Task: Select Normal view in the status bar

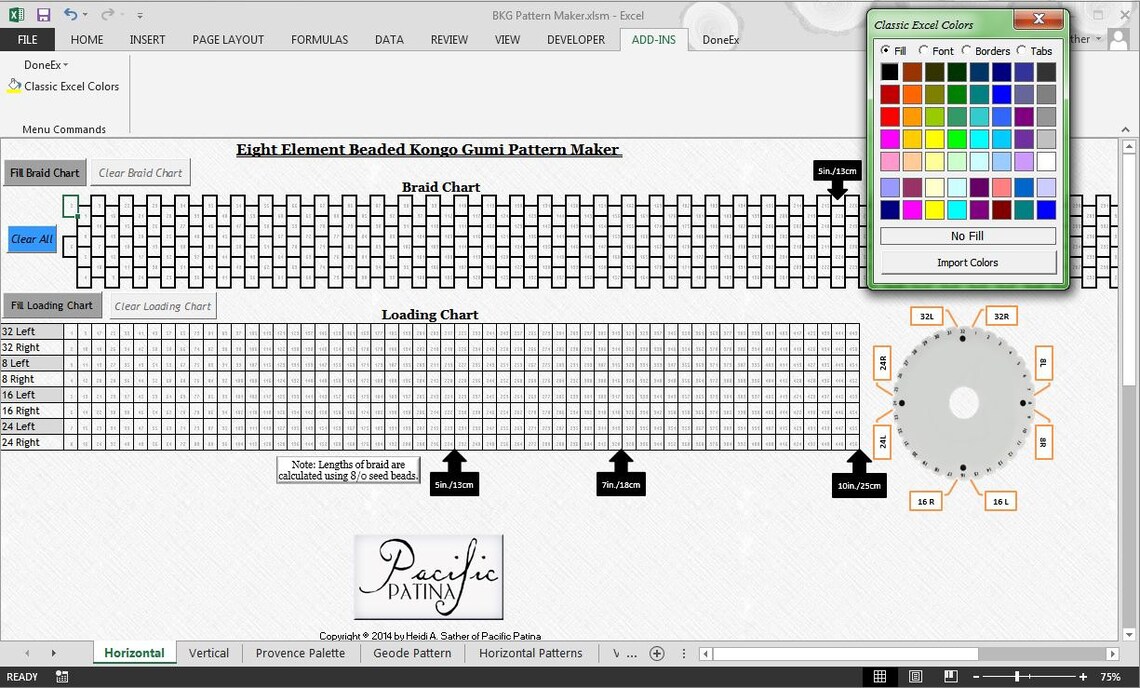Action: 880,676
